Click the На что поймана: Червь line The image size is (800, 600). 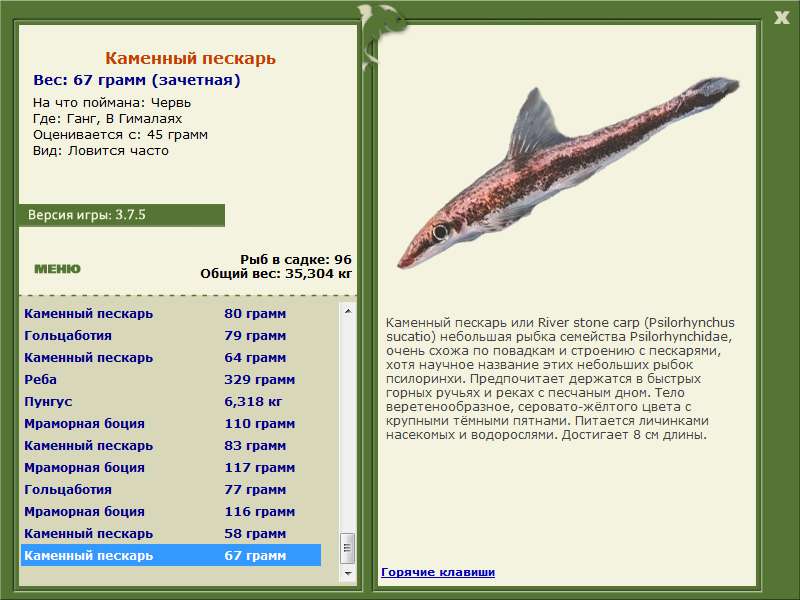(112, 103)
